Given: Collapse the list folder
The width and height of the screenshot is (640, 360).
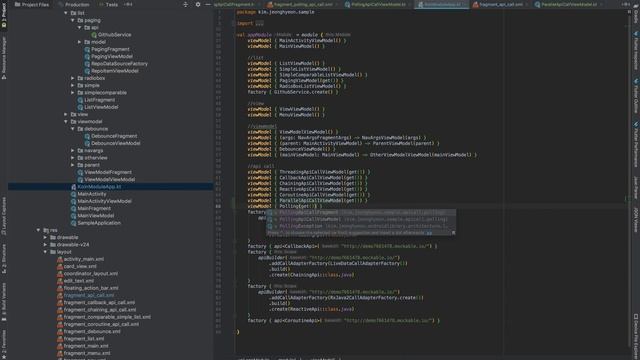Looking at the screenshot, I should point(66,13).
